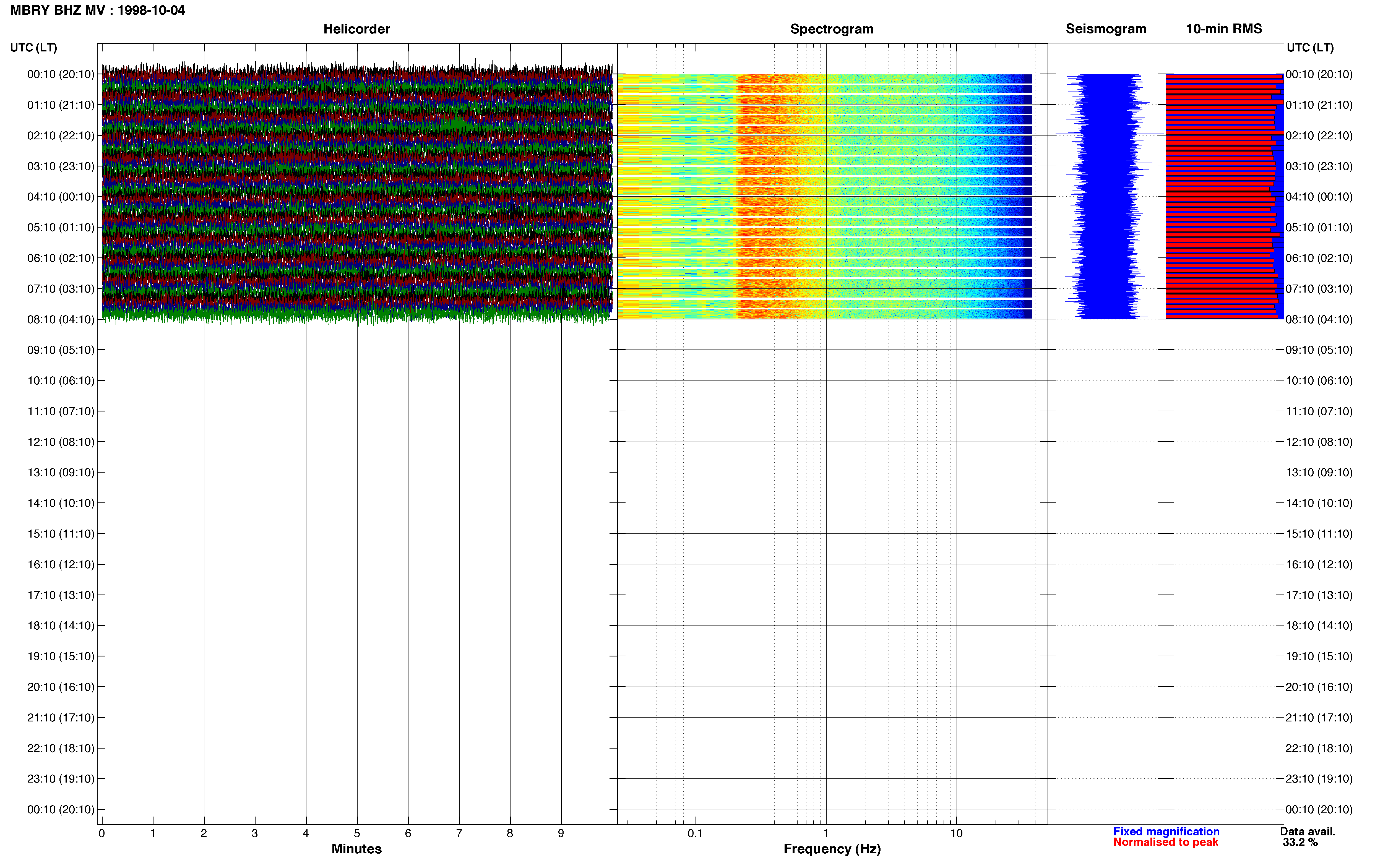Click the 'Normalised to peak' legend text
The image size is (1388, 868).
1165,842
